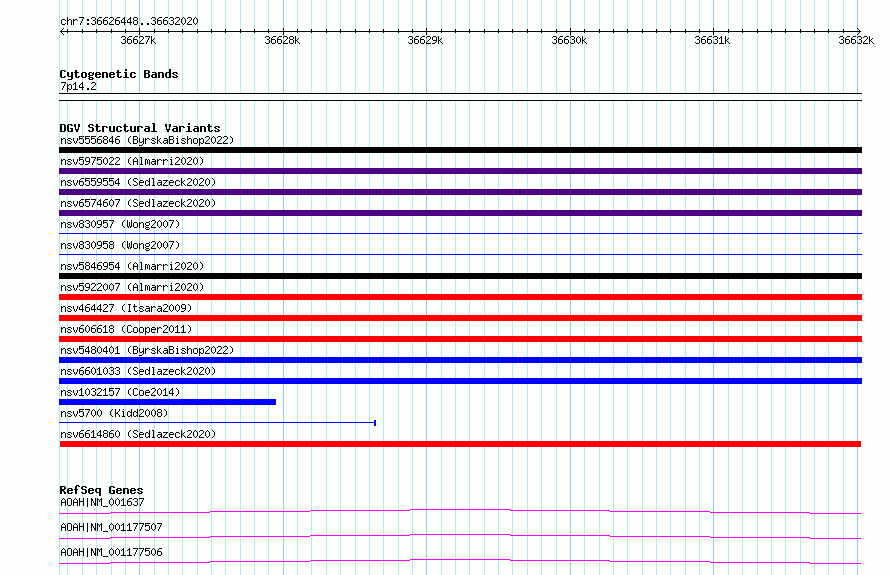
Task: Click the purple bar for nsv6574607
Action: (460, 213)
